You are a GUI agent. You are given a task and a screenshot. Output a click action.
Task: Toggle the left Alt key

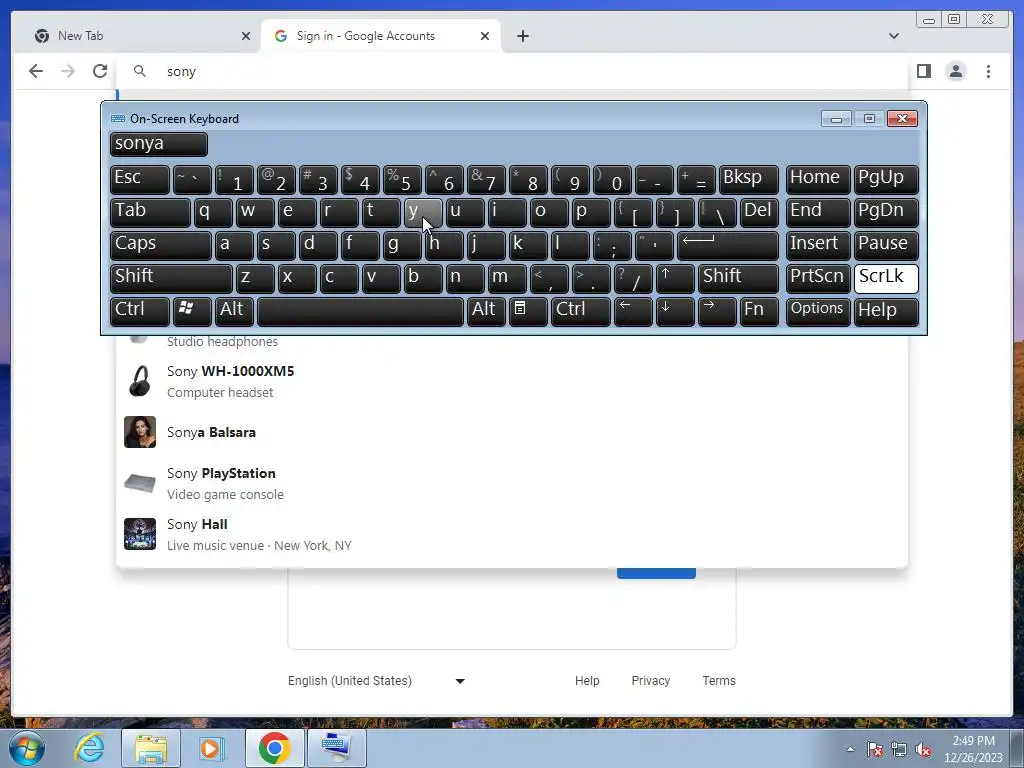pos(234,310)
